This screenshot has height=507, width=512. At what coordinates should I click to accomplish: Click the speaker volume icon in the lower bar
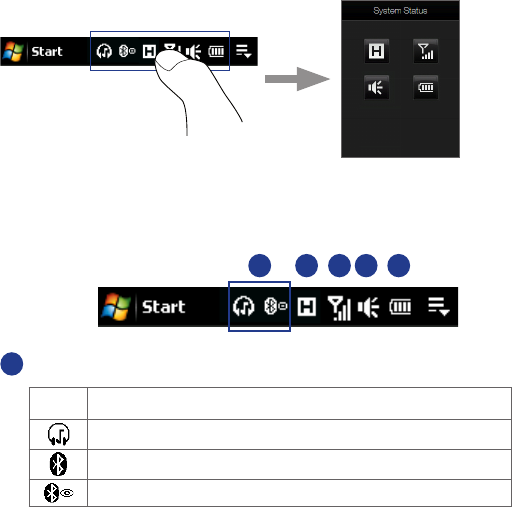point(368,307)
